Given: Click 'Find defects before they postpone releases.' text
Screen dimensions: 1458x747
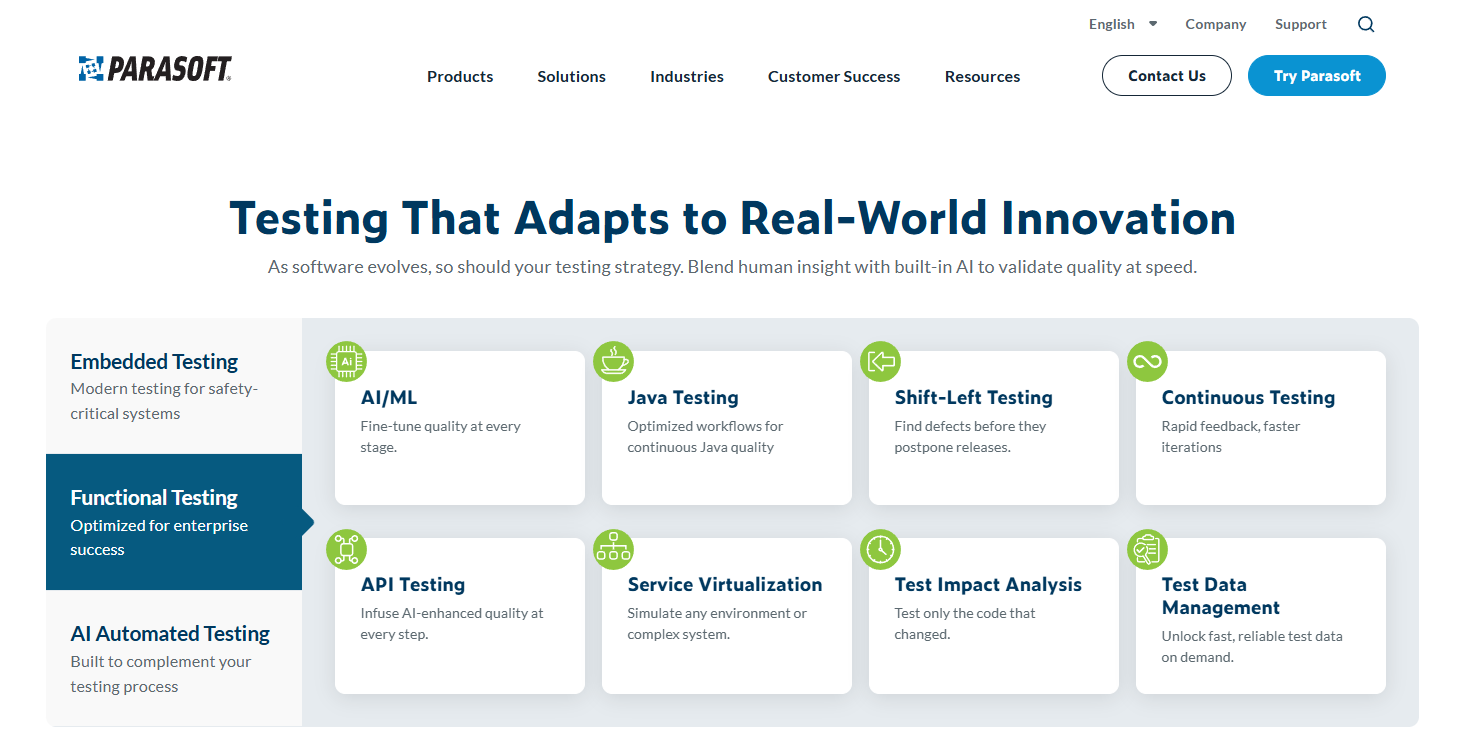Looking at the screenshot, I should click(970, 436).
